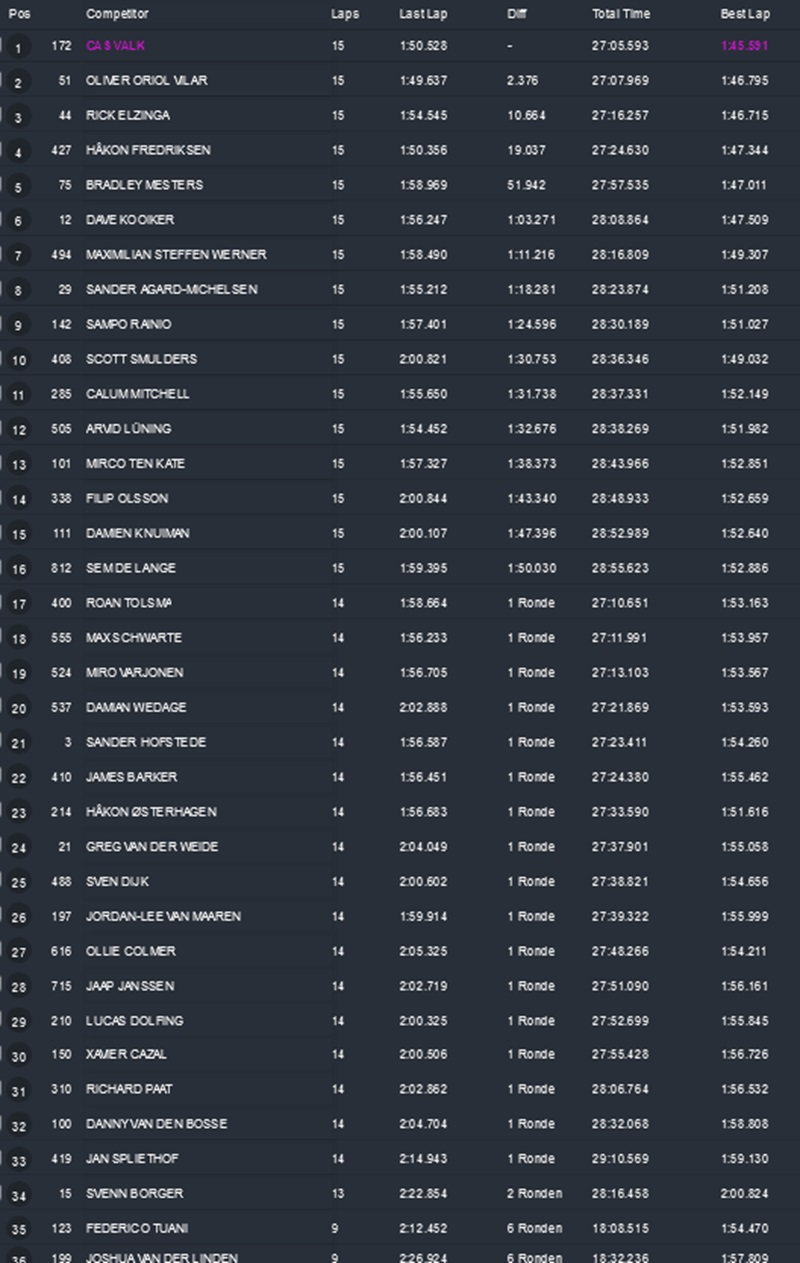Screen dimensions: 800x1263
Task: Click Federico Tuani's '6 Ronden' diff
Action: click(x=534, y=1228)
